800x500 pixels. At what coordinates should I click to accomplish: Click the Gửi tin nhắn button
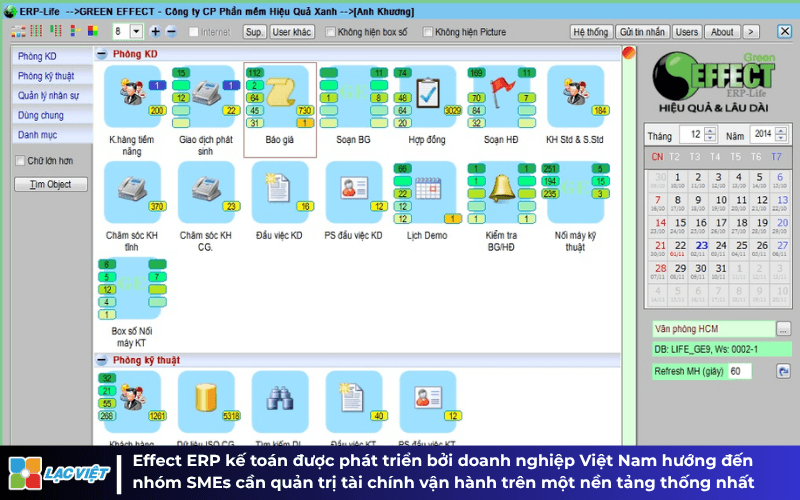[642, 32]
